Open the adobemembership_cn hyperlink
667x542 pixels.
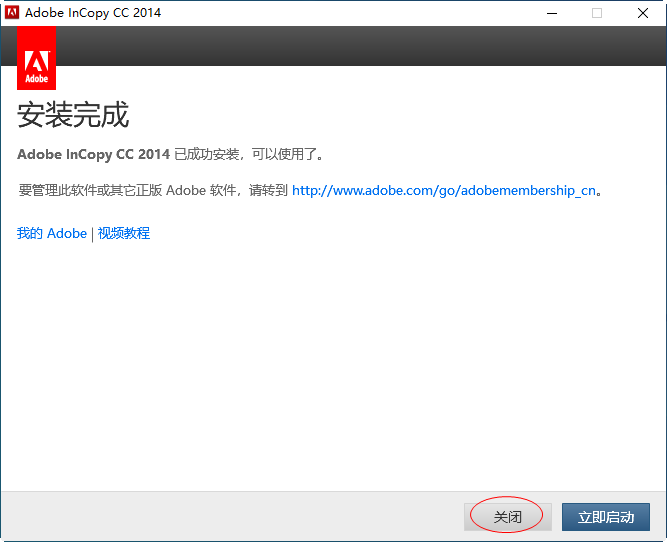point(444,190)
